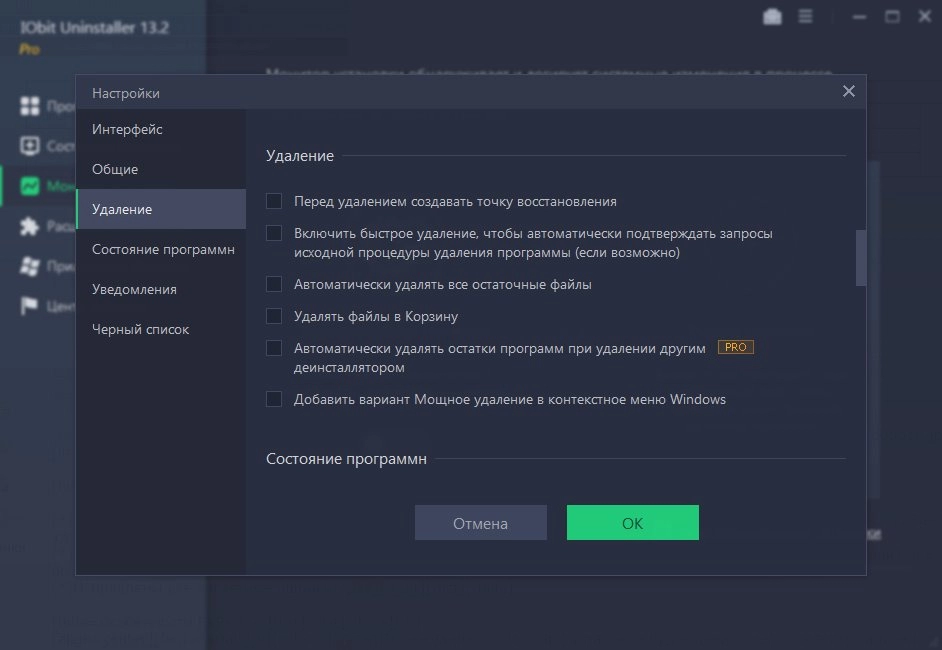Click the settings dialog scrollbar thumb
The height and width of the screenshot is (650, 942).
[861, 258]
